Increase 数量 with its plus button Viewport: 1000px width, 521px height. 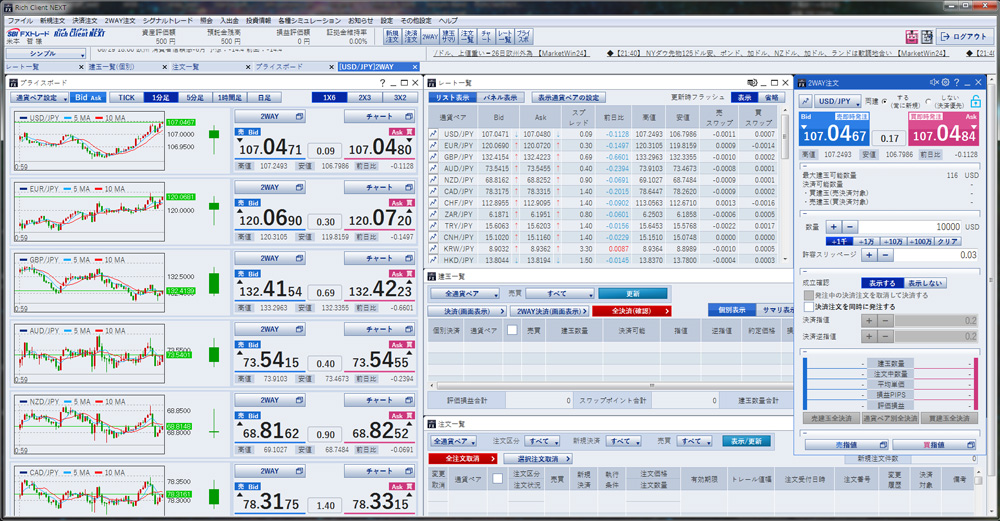[x=834, y=226]
